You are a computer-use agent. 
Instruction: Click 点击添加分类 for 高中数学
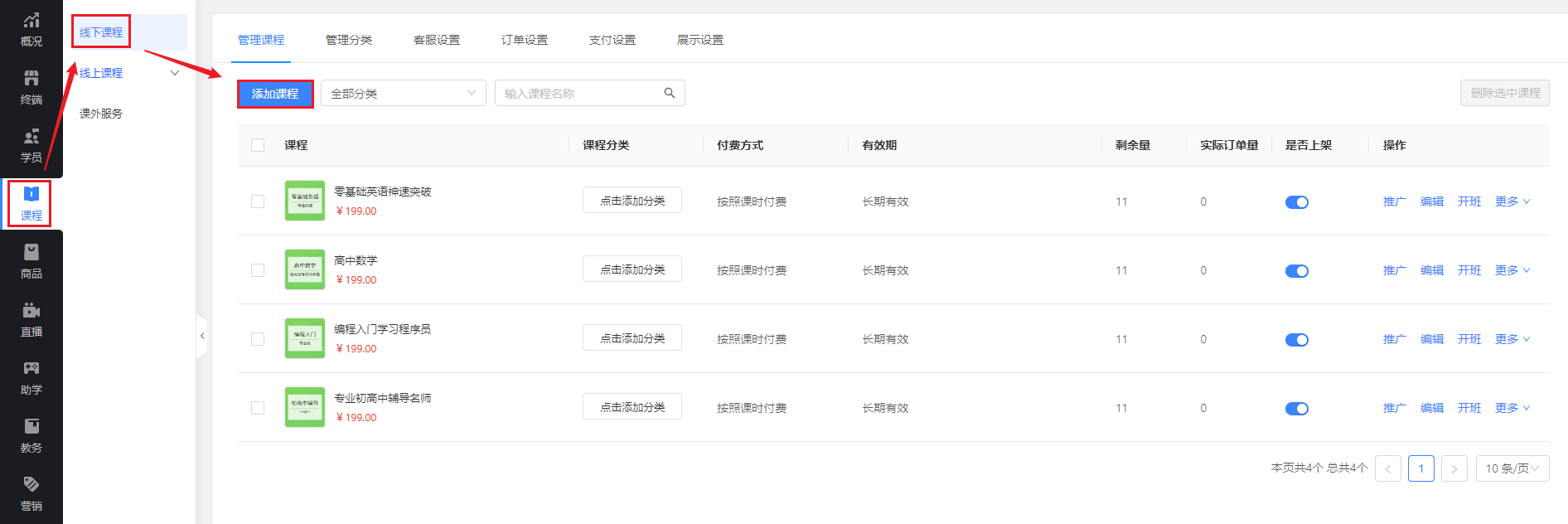click(x=632, y=269)
